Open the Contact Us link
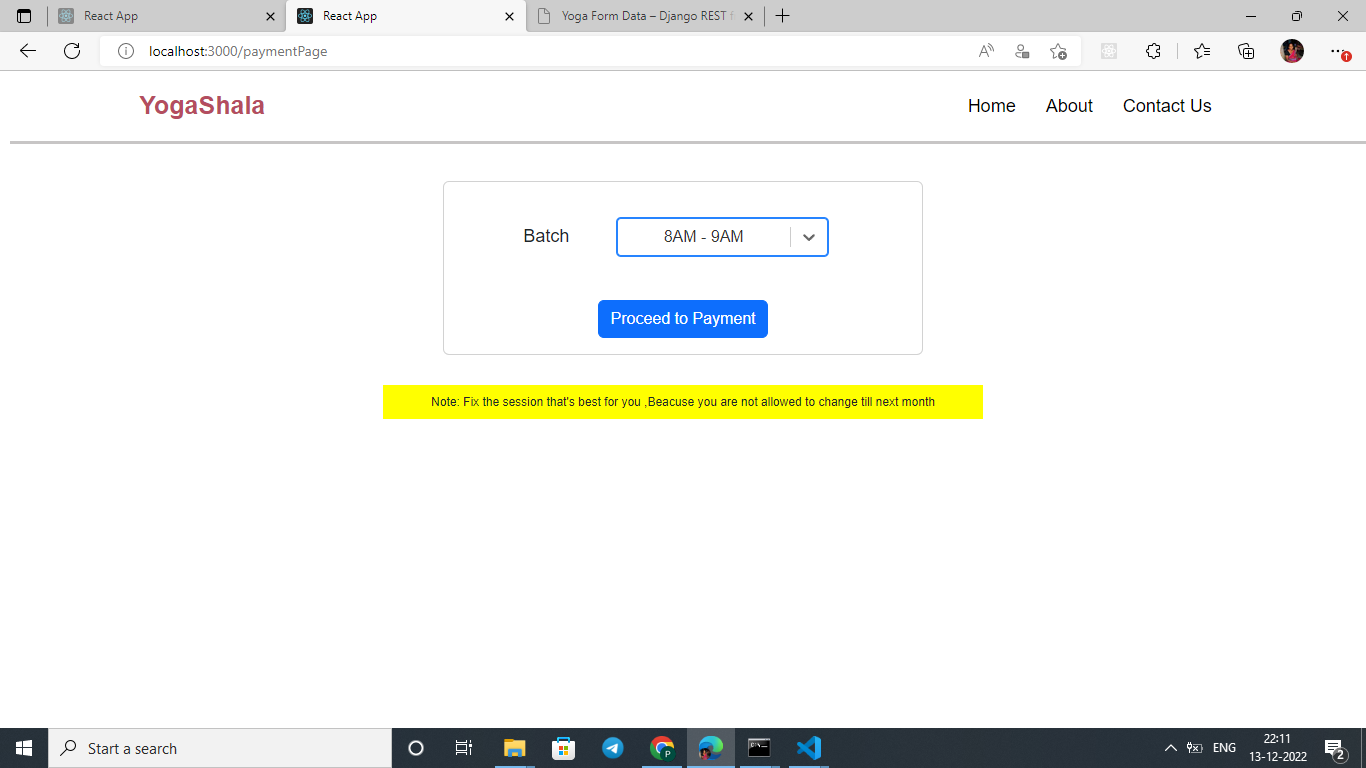This screenshot has height=768, width=1366. tap(1167, 105)
